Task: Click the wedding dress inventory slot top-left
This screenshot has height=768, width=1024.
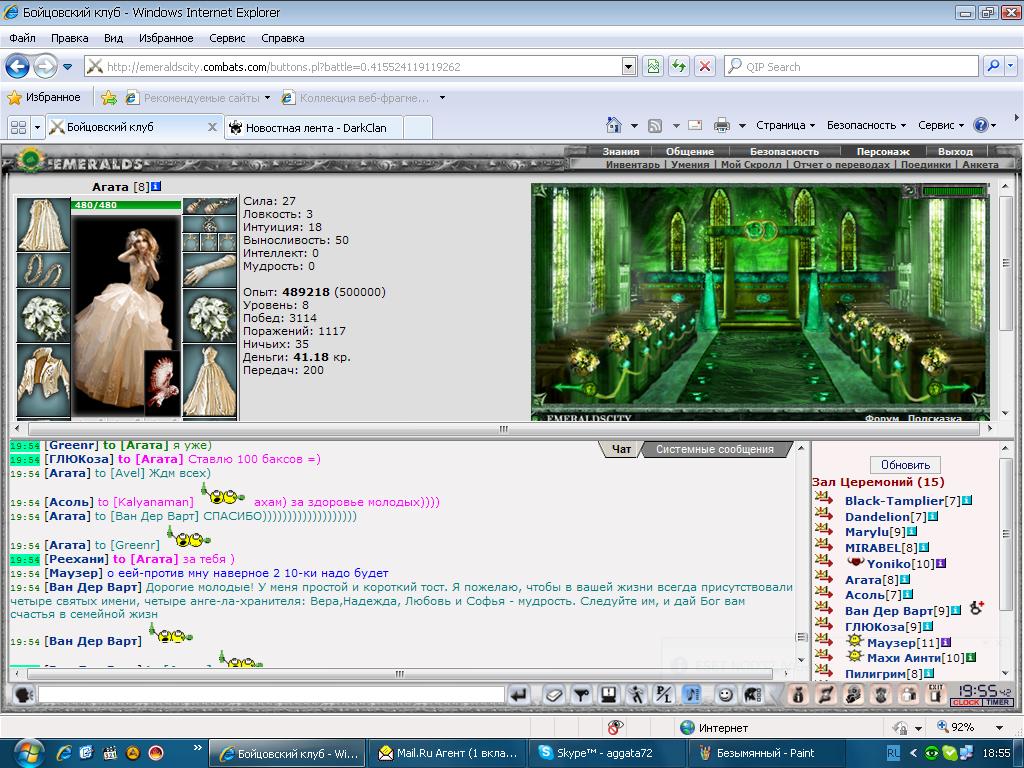Action: tap(43, 225)
